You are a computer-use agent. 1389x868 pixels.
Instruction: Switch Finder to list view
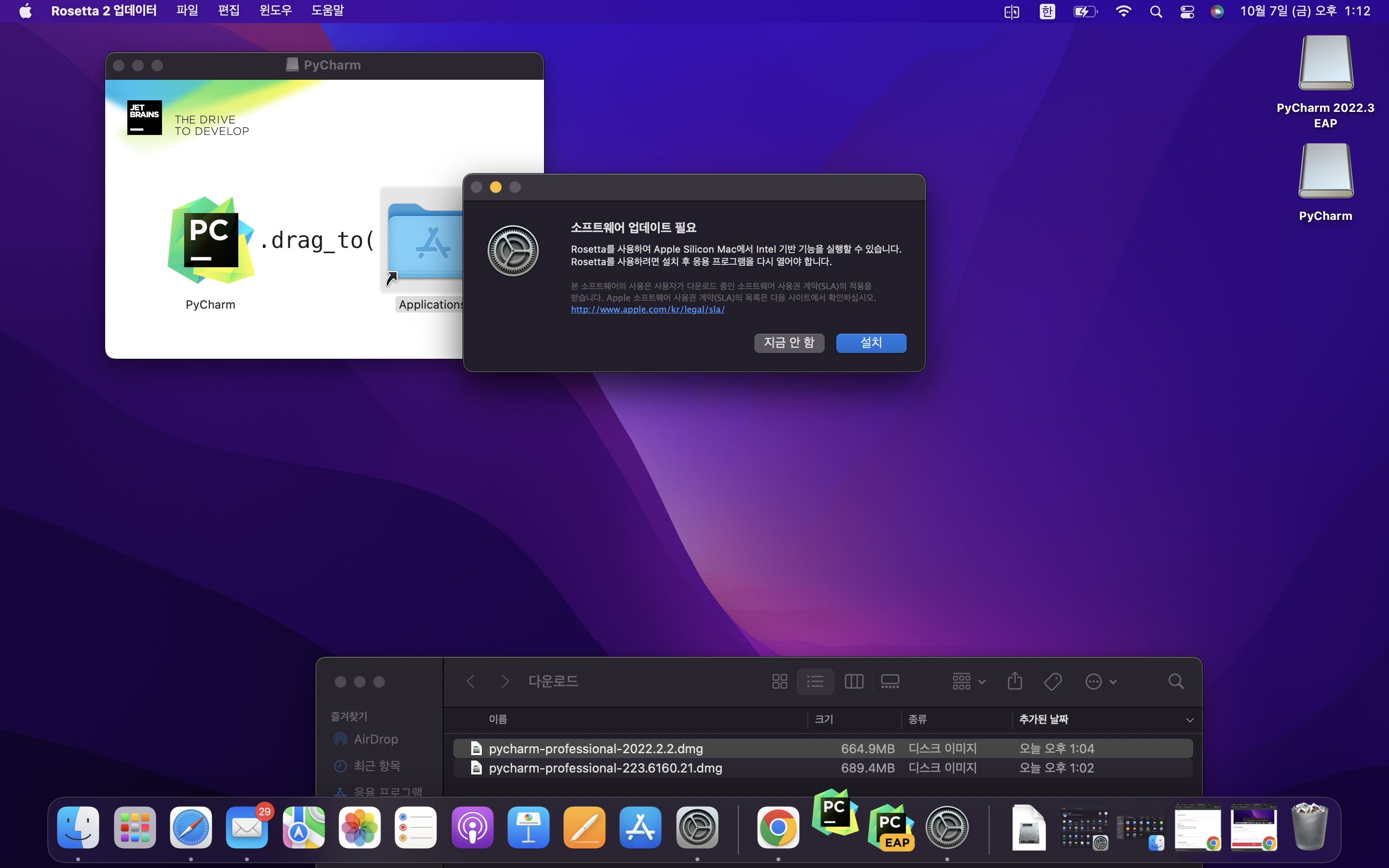pos(815,681)
